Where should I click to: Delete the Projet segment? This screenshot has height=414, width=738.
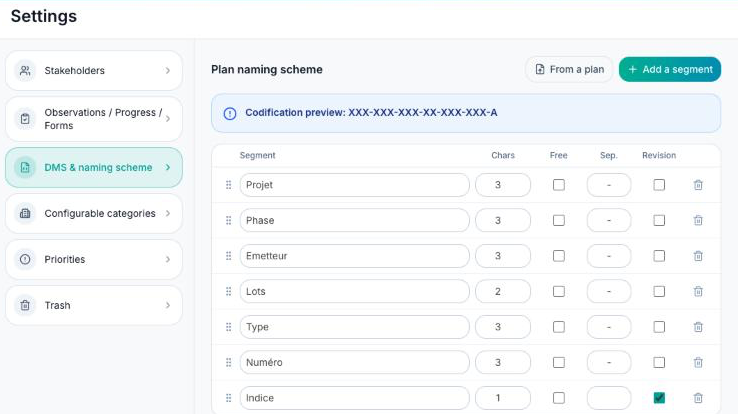pyautogui.click(x=698, y=185)
